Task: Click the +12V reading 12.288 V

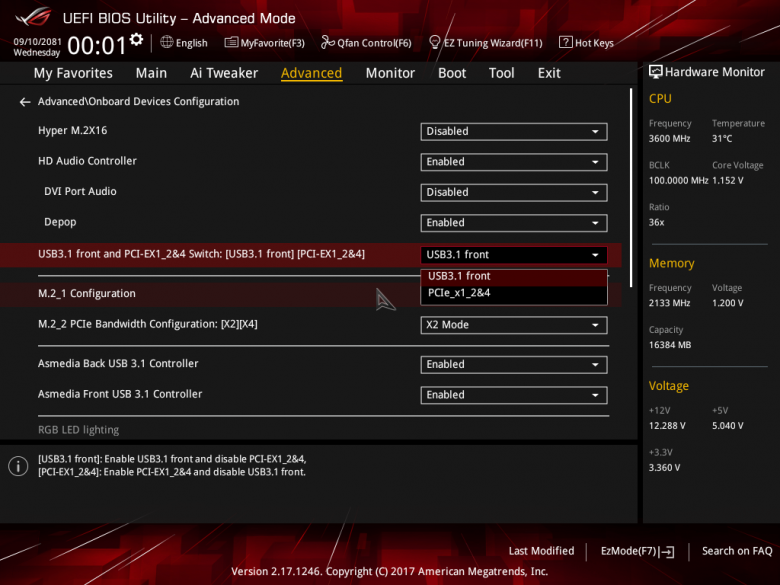Action: click(667, 426)
